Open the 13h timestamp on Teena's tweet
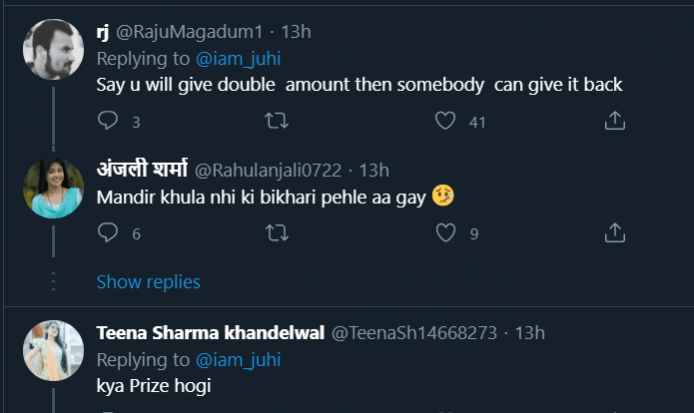Image resolution: width=694 pixels, height=413 pixels. coord(529,333)
